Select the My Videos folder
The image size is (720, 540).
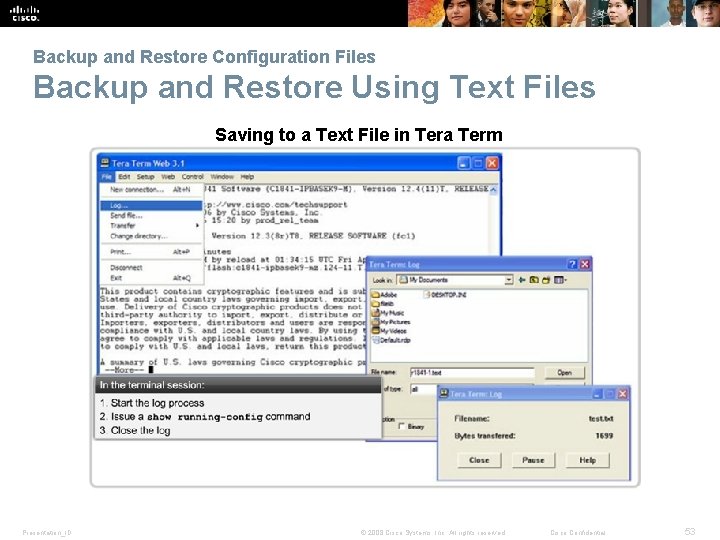point(389,331)
